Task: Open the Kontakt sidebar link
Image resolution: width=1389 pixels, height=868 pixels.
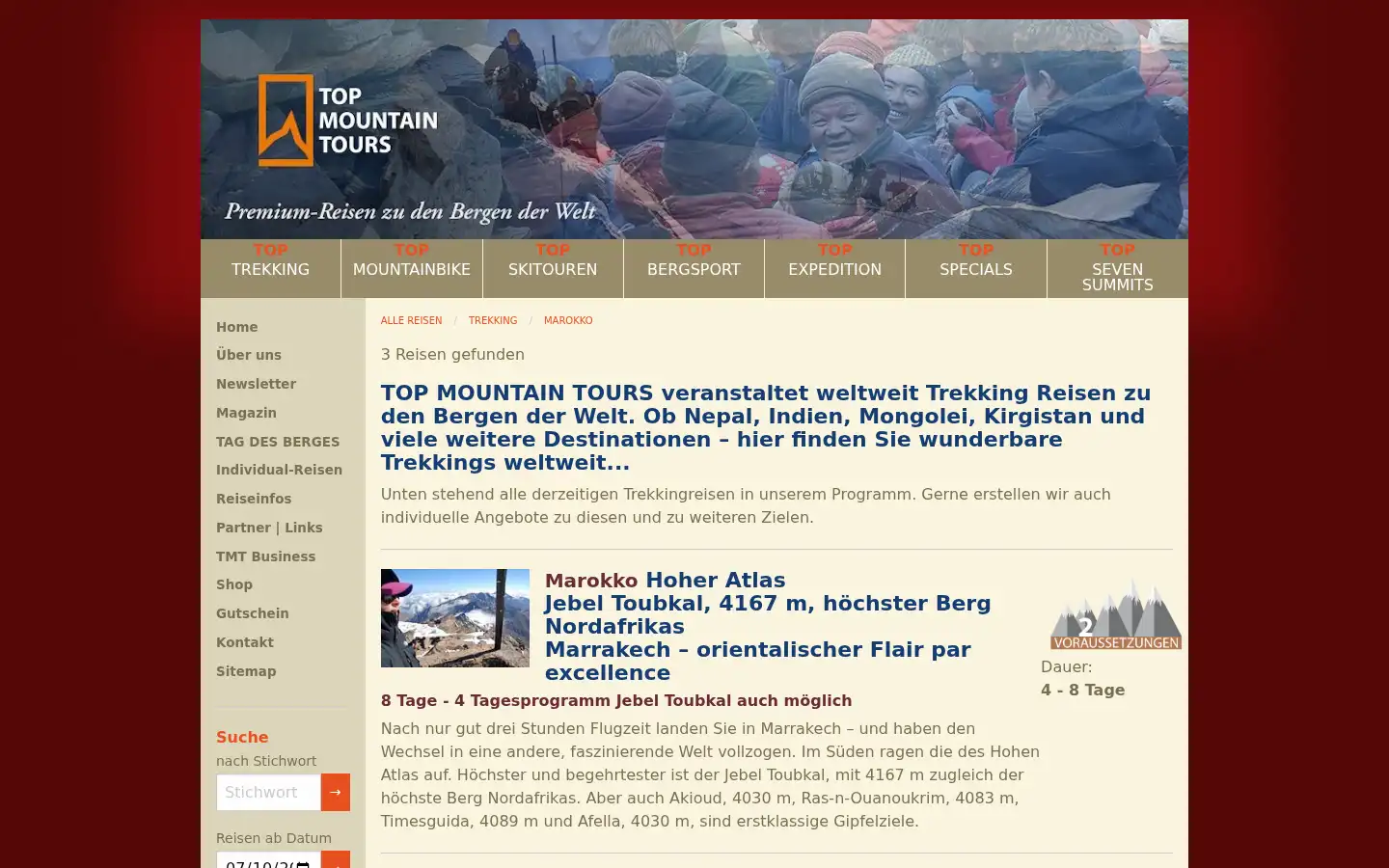Action: point(245,642)
